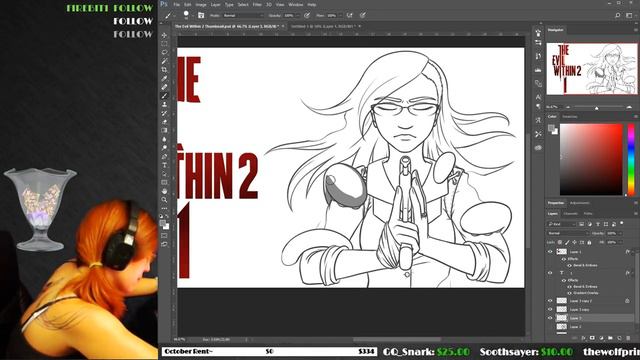Image resolution: width=640 pixels, height=360 pixels.
Task: Select the Path Selection tool
Action: pyautogui.click(x=164, y=173)
